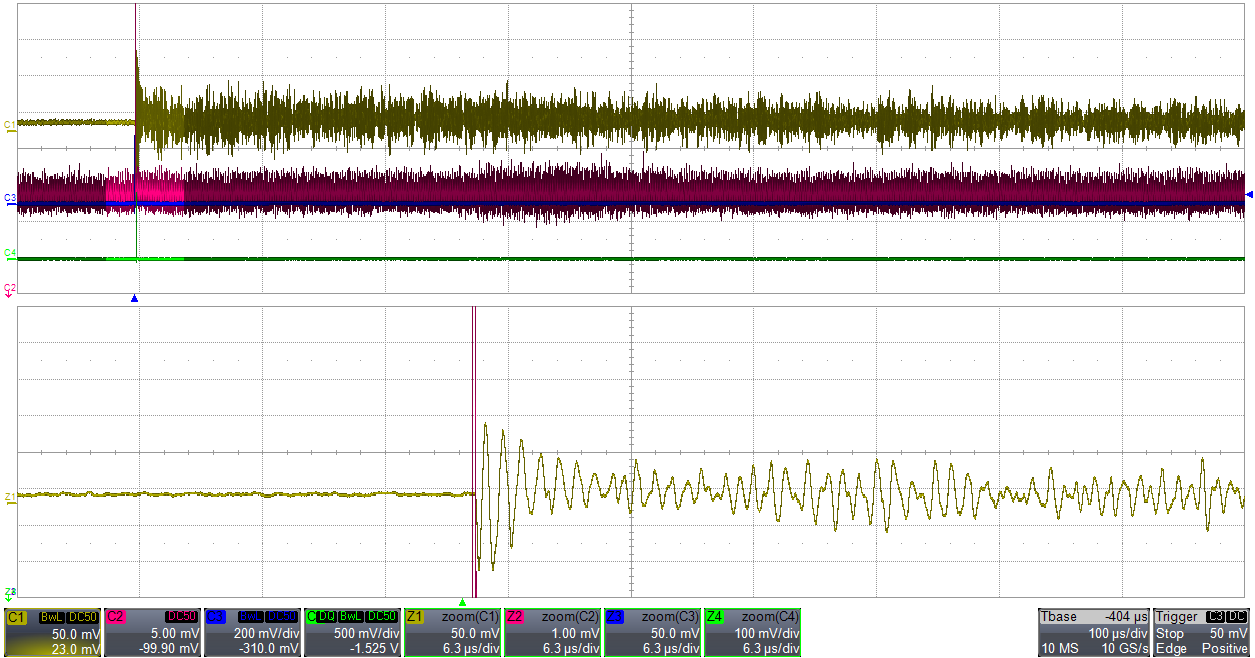The height and width of the screenshot is (658, 1255).
Task: Click the C1 DC50 coupling badge
Action: pos(83,617)
